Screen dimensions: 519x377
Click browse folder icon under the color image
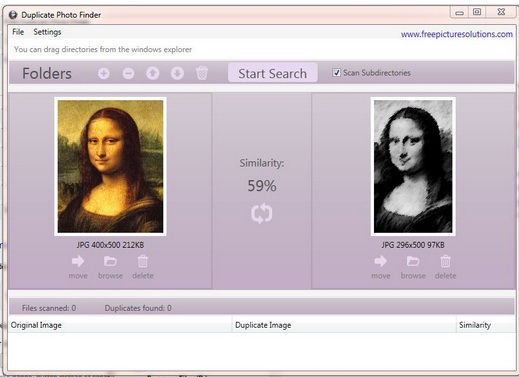(110, 261)
